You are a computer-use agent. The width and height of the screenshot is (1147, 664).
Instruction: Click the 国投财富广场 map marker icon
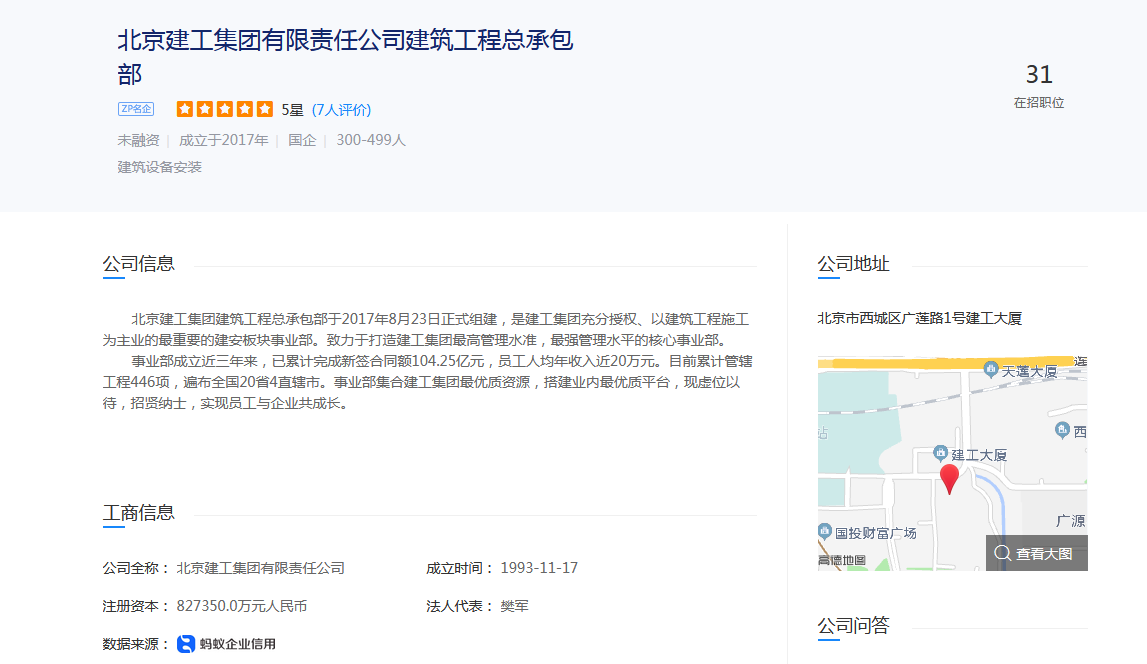click(825, 531)
